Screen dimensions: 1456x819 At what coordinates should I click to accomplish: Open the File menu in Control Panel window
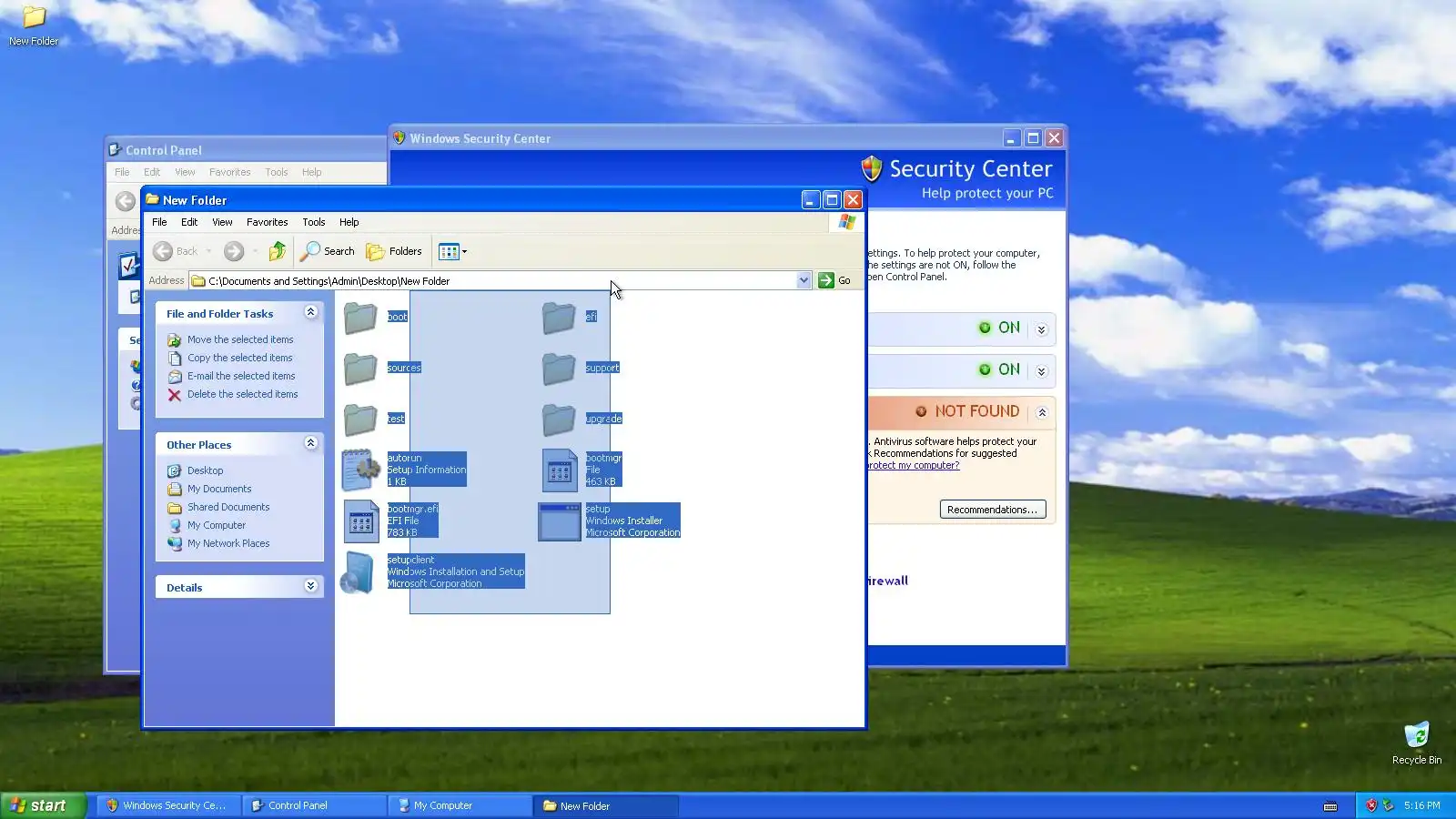pos(122,172)
